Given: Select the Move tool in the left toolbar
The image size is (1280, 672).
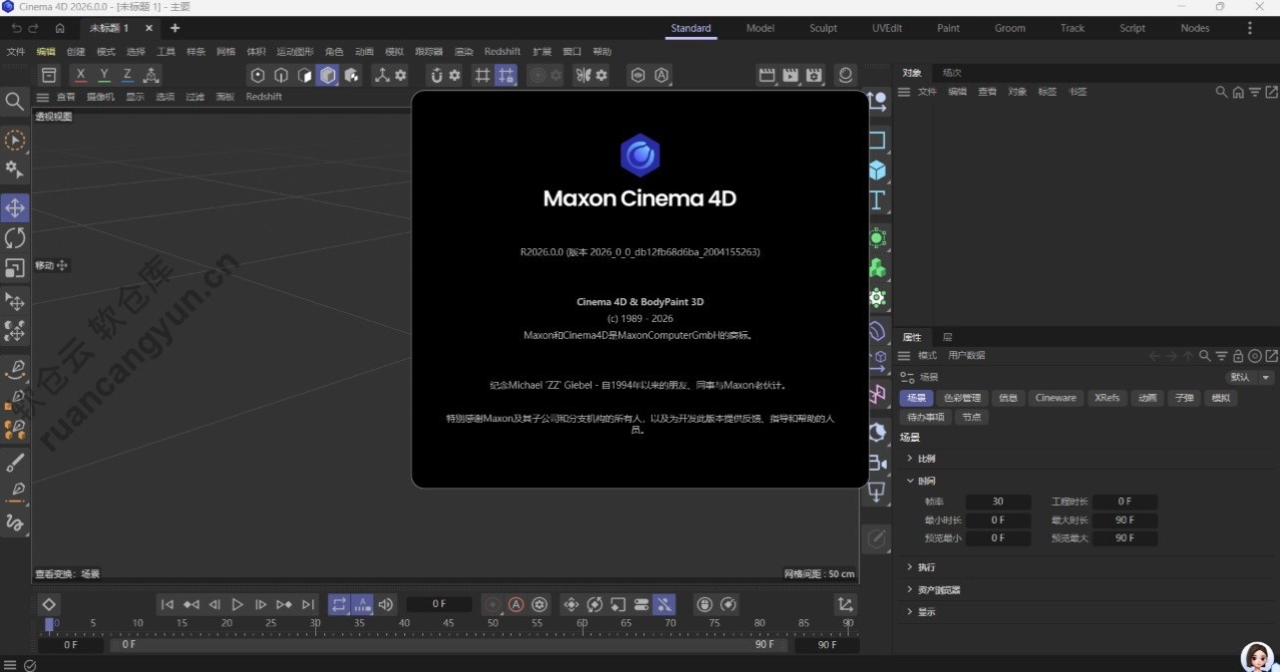Looking at the screenshot, I should click(x=15, y=207).
